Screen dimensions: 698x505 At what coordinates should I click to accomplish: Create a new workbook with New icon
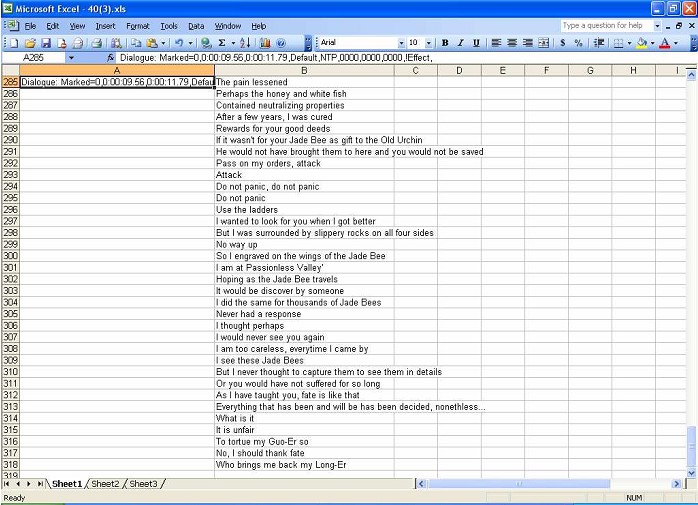pos(14,43)
